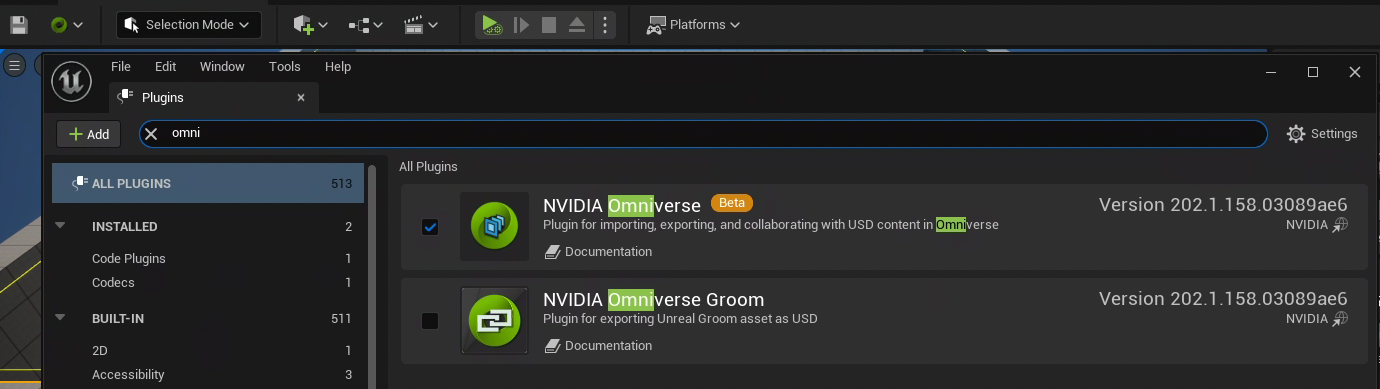1380x389 pixels.
Task: Click the Beta badge on Omniverse
Action: [732, 203]
